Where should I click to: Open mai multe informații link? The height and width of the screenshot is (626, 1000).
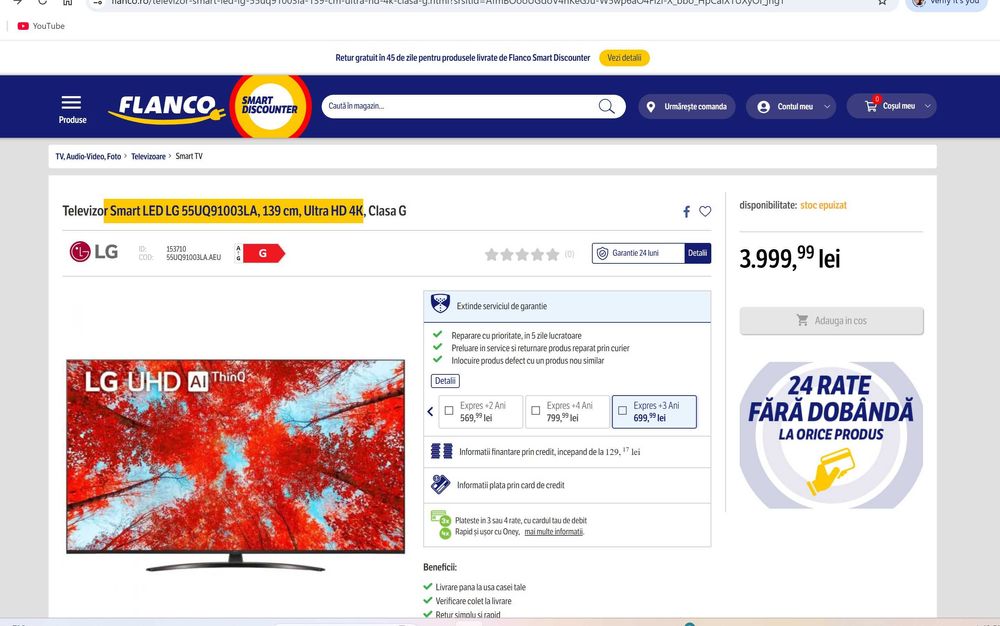click(x=554, y=532)
